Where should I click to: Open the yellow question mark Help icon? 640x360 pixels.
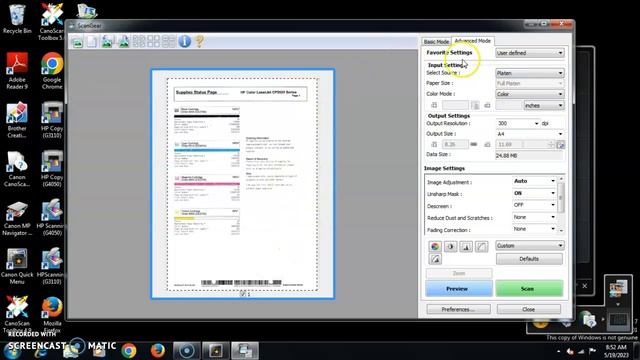pyautogui.click(x=200, y=41)
